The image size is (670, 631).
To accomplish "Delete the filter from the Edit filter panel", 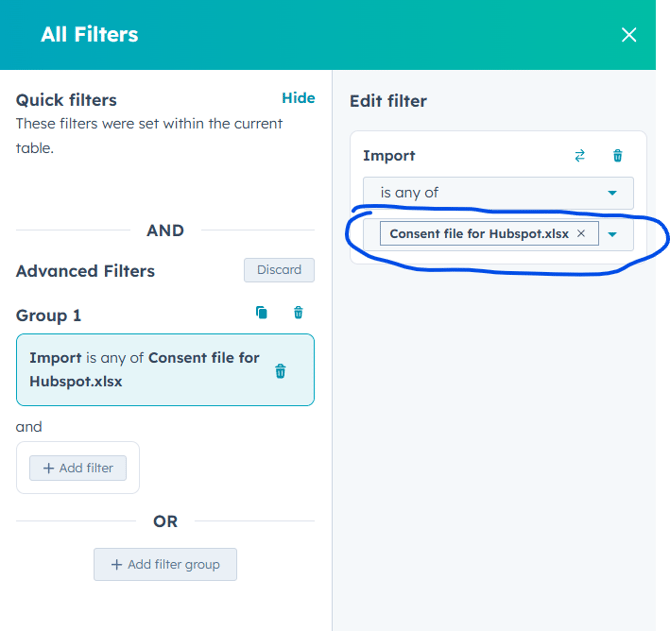I will pos(617,156).
